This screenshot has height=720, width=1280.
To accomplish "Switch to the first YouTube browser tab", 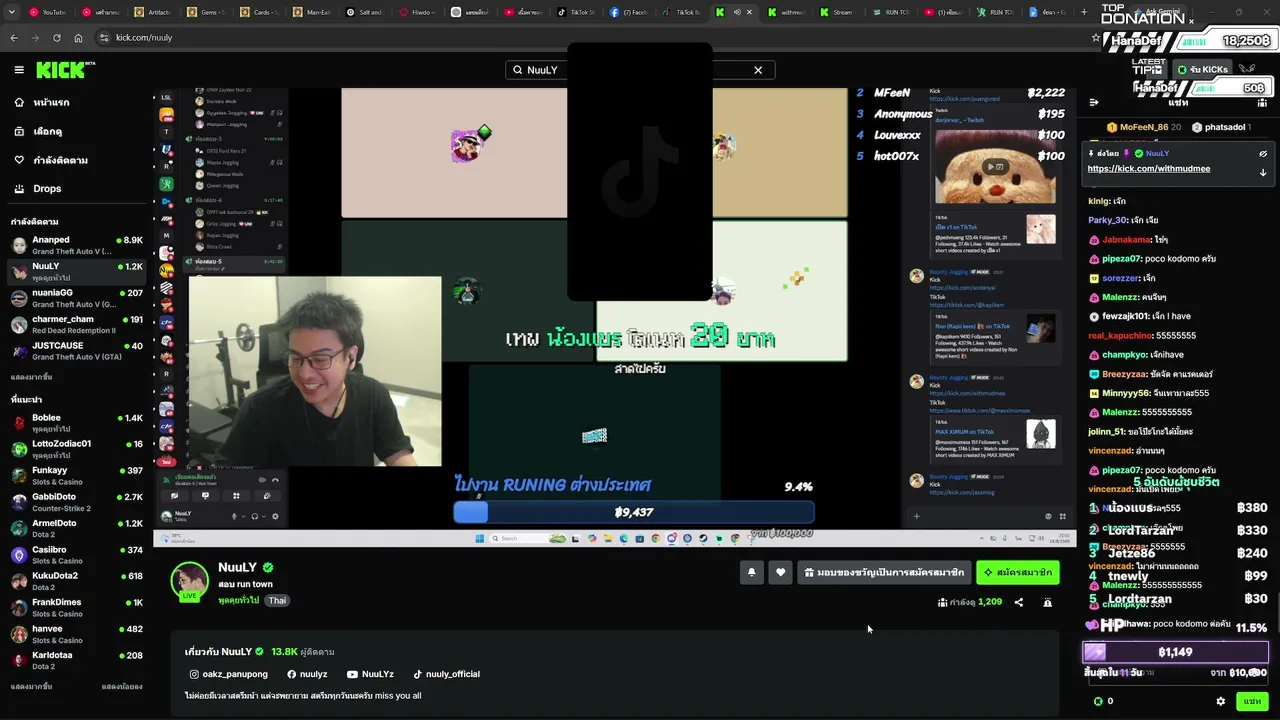I will click(48, 12).
